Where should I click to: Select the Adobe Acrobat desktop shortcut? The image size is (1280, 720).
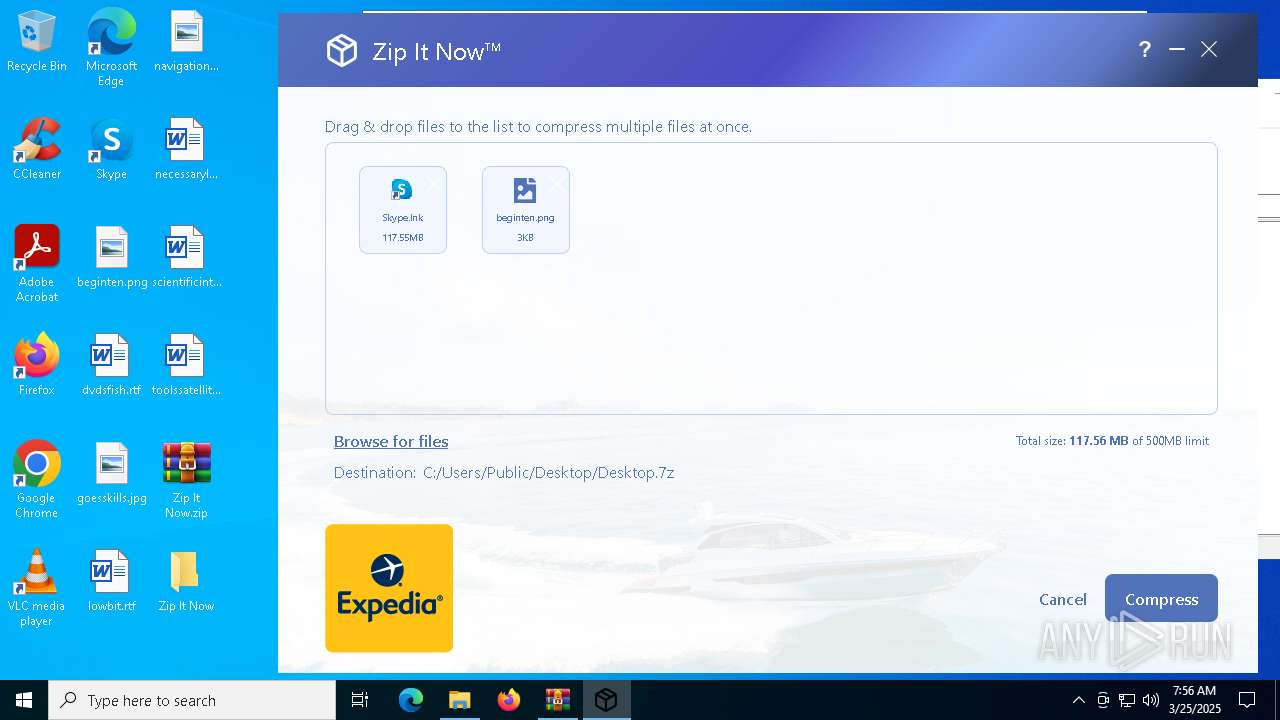click(x=37, y=264)
